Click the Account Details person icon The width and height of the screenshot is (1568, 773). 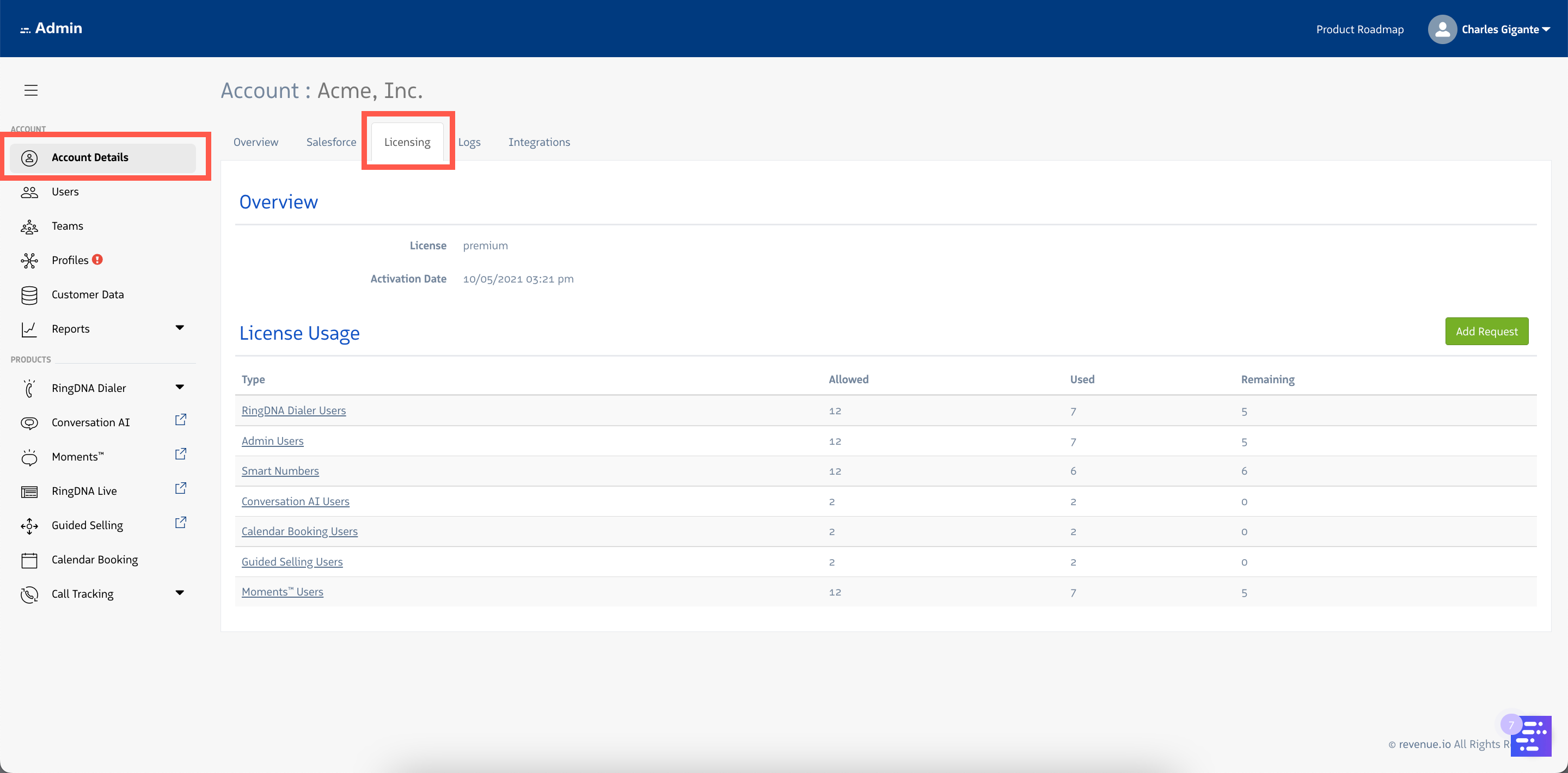click(29, 158)
